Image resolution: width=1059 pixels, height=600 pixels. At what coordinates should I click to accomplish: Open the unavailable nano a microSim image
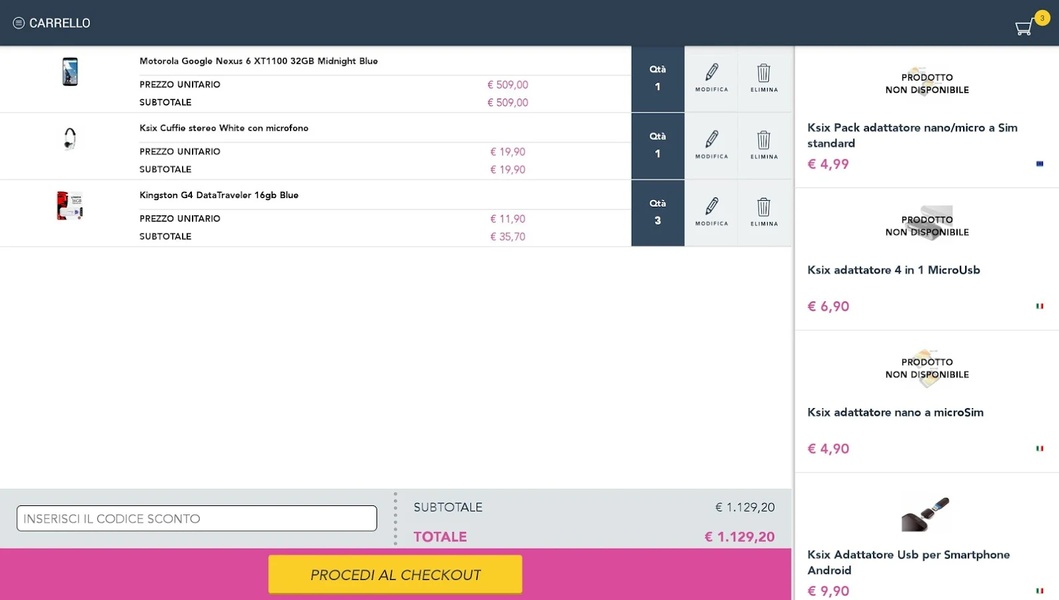(x=927, y=368)
